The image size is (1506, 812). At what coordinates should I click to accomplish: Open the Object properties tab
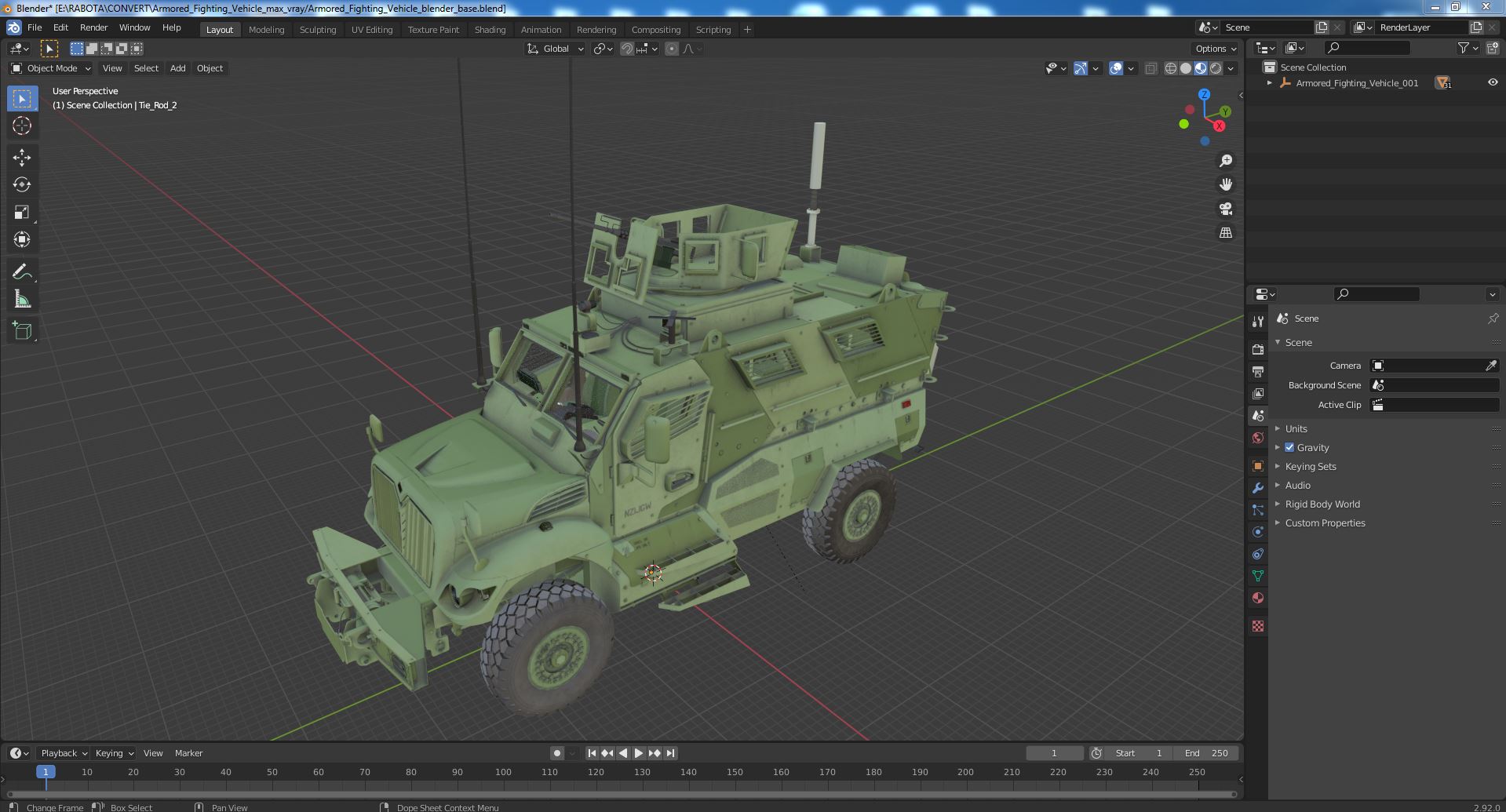click(x=1258, y=466)
